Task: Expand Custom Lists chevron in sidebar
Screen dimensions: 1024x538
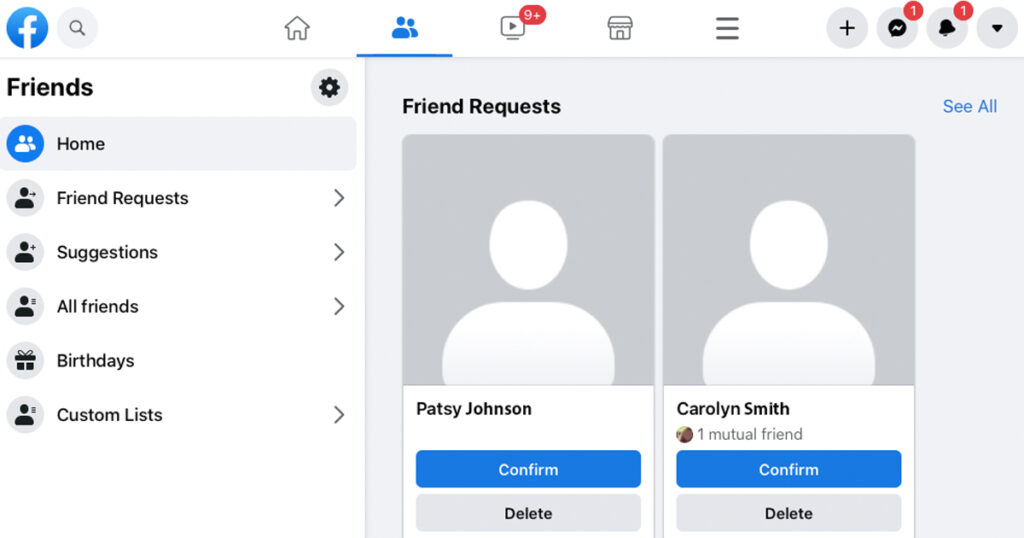Action: 339,415
